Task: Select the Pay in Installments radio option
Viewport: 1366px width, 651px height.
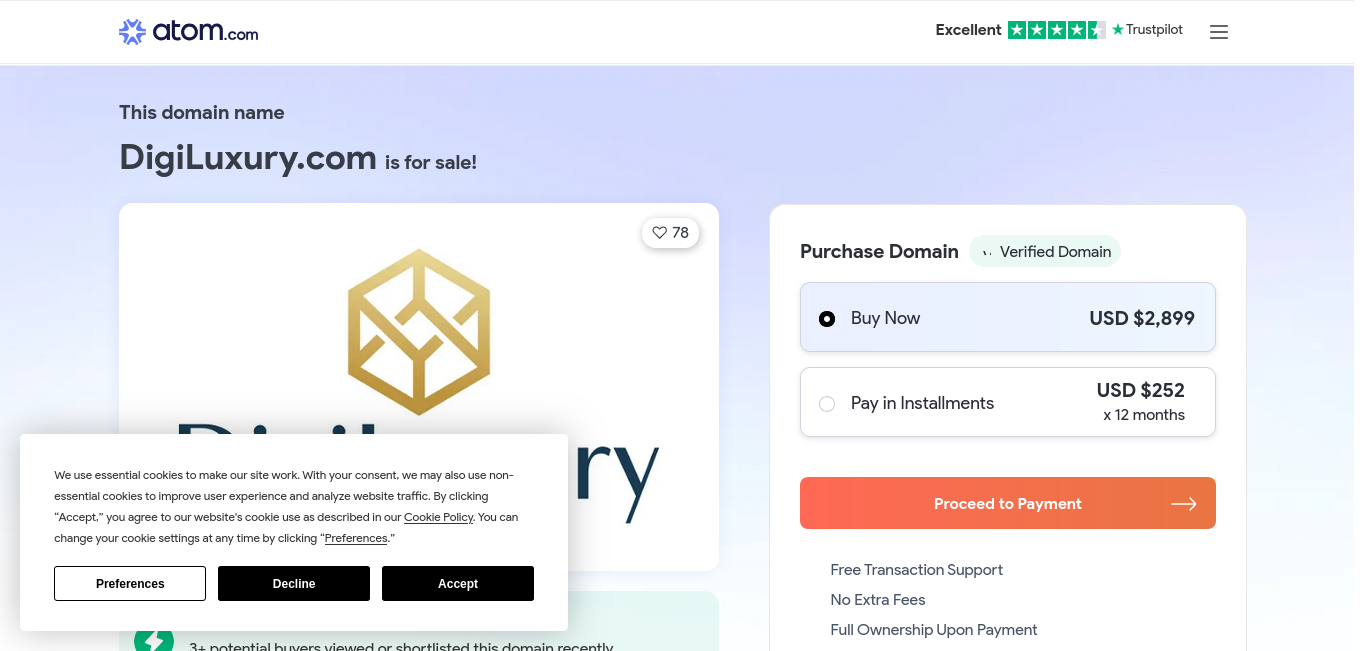Action: pos(827,404)
